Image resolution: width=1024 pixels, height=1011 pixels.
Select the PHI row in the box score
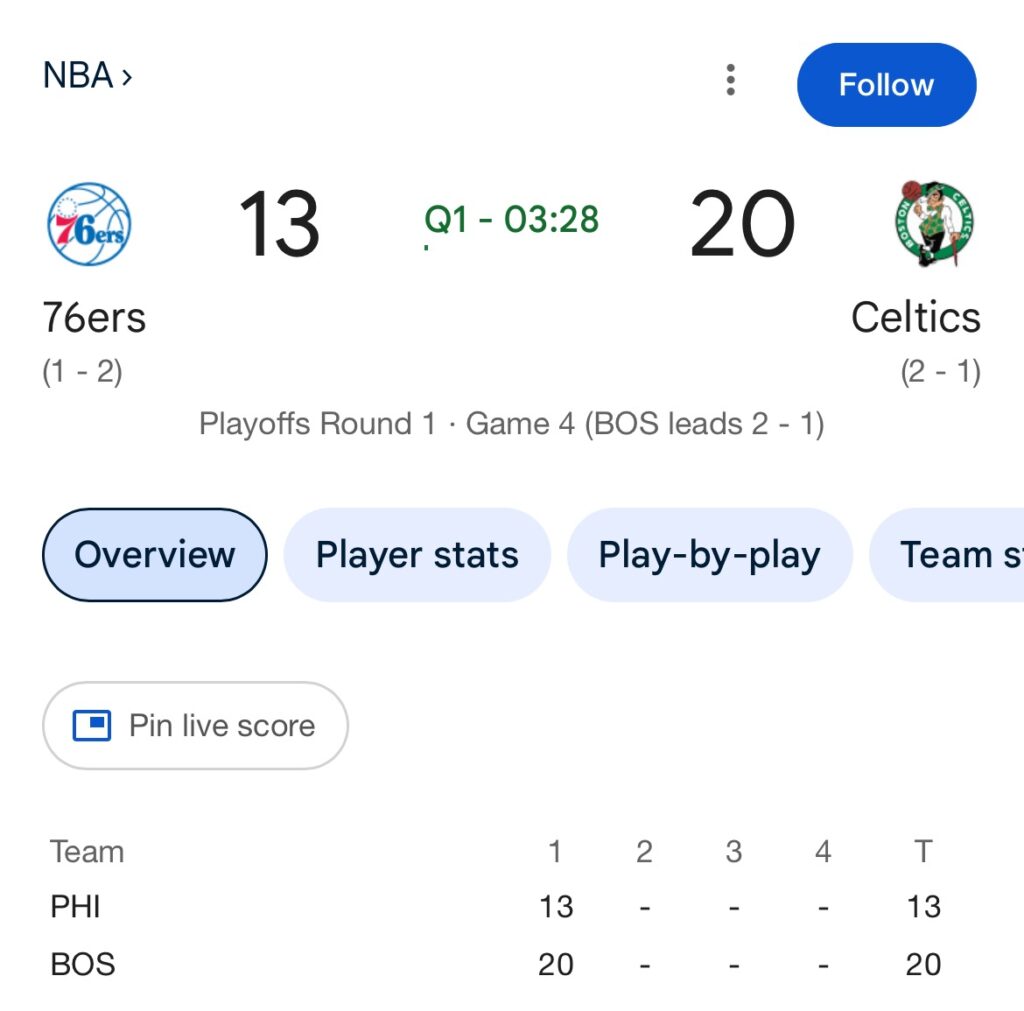76,907
